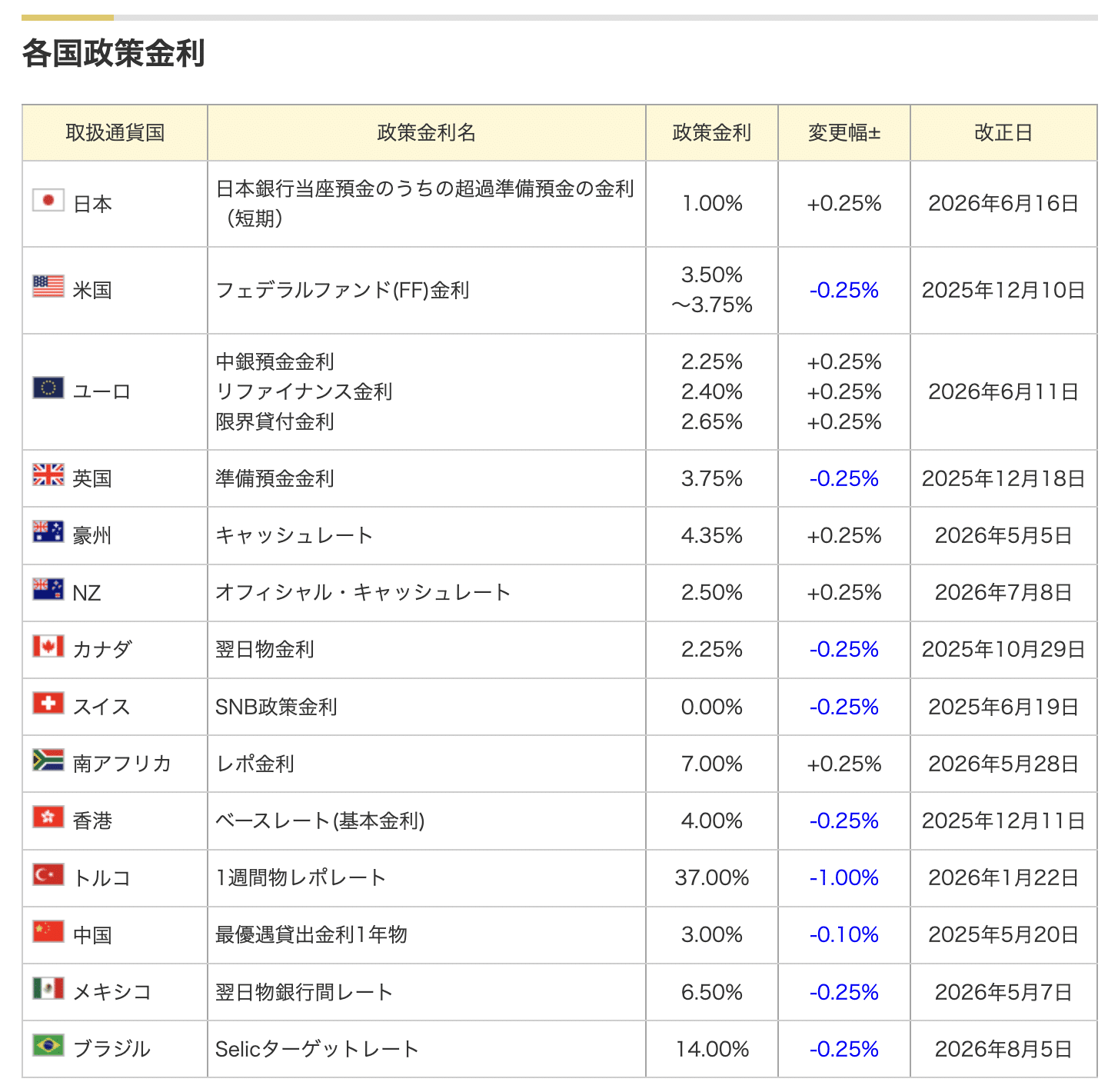Click Switzerland's 0.00% policy rate
This screenshot has height=1092, width=1118.
[x=712, y=707]
